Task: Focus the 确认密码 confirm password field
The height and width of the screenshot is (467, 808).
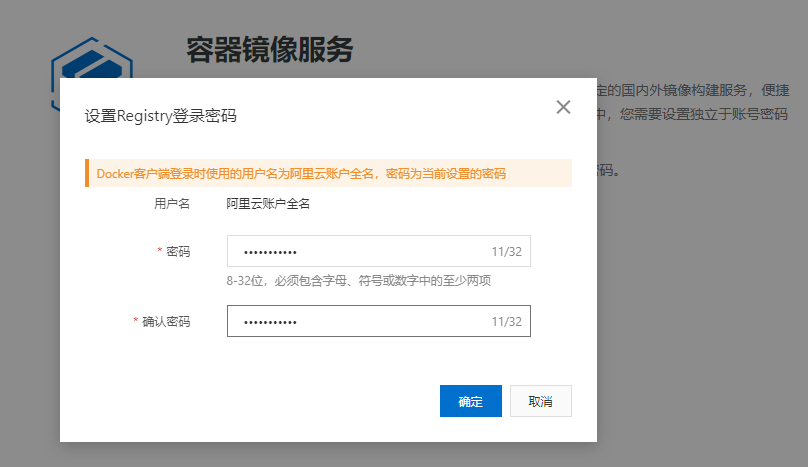Action: coord(379,321)
